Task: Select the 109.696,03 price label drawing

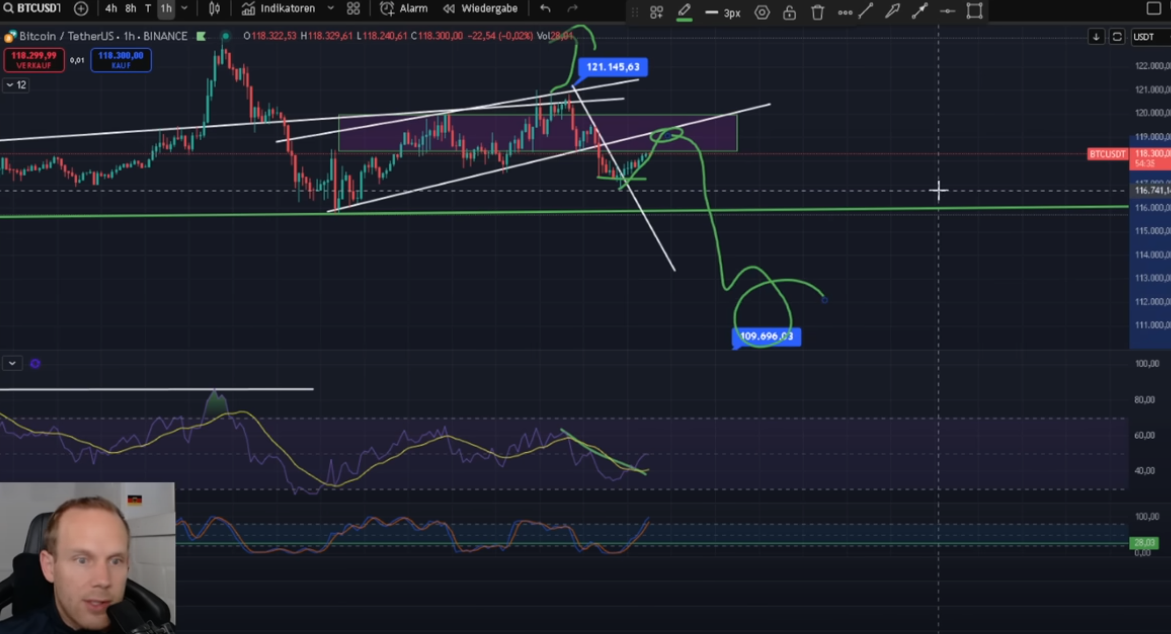Action: [766, 337]
